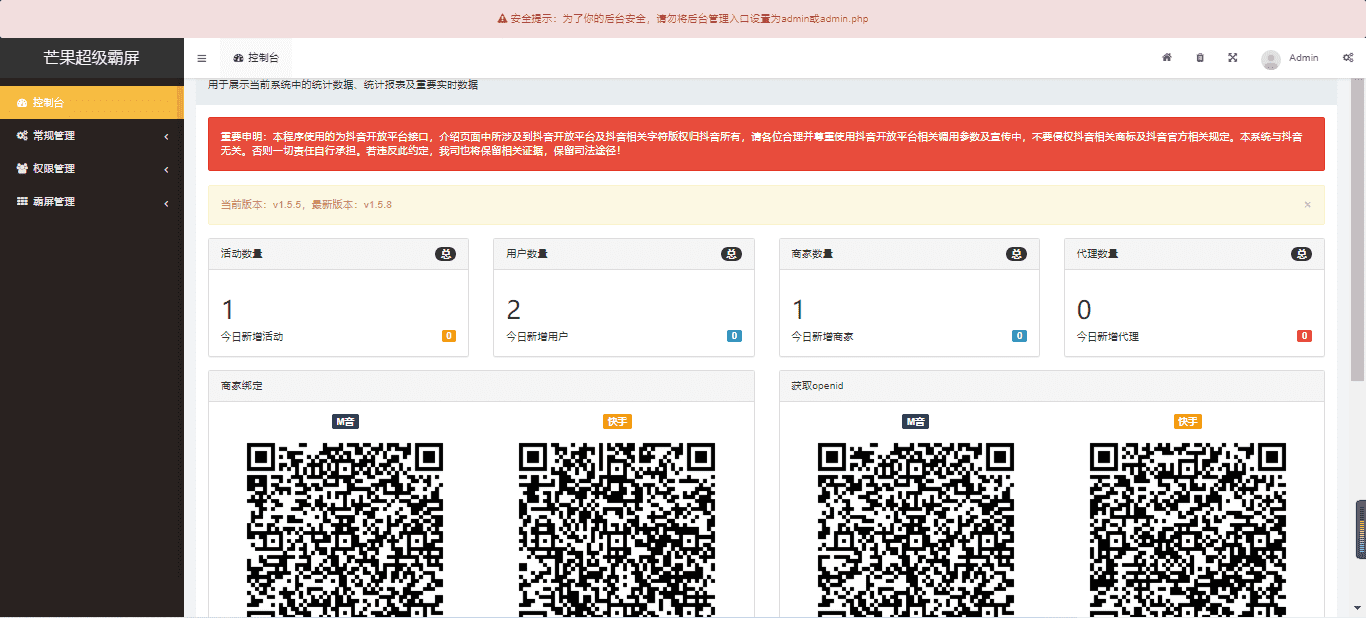Screen dimensions: 1366x618
Task: Click the 获取openid panel header
Action: click(x=1052, y=386)
